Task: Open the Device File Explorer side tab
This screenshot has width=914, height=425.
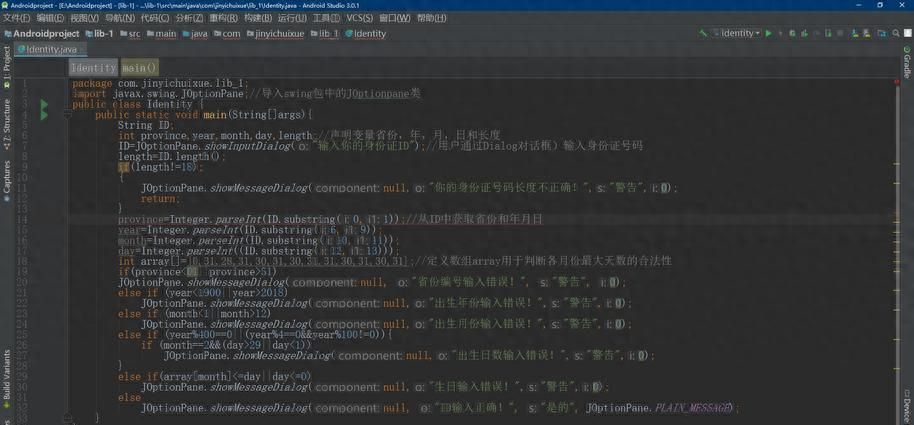Action: 907,408
